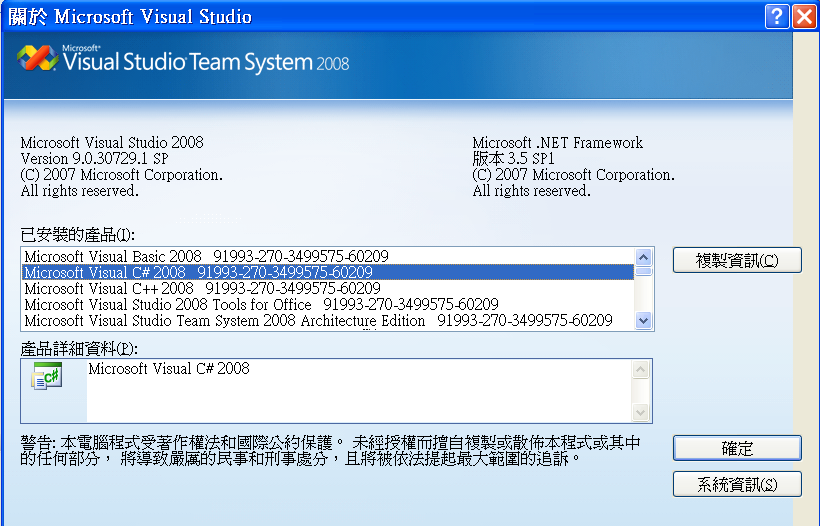
Task: Click installed products list scroll up arrow
Action: (644, 257)
